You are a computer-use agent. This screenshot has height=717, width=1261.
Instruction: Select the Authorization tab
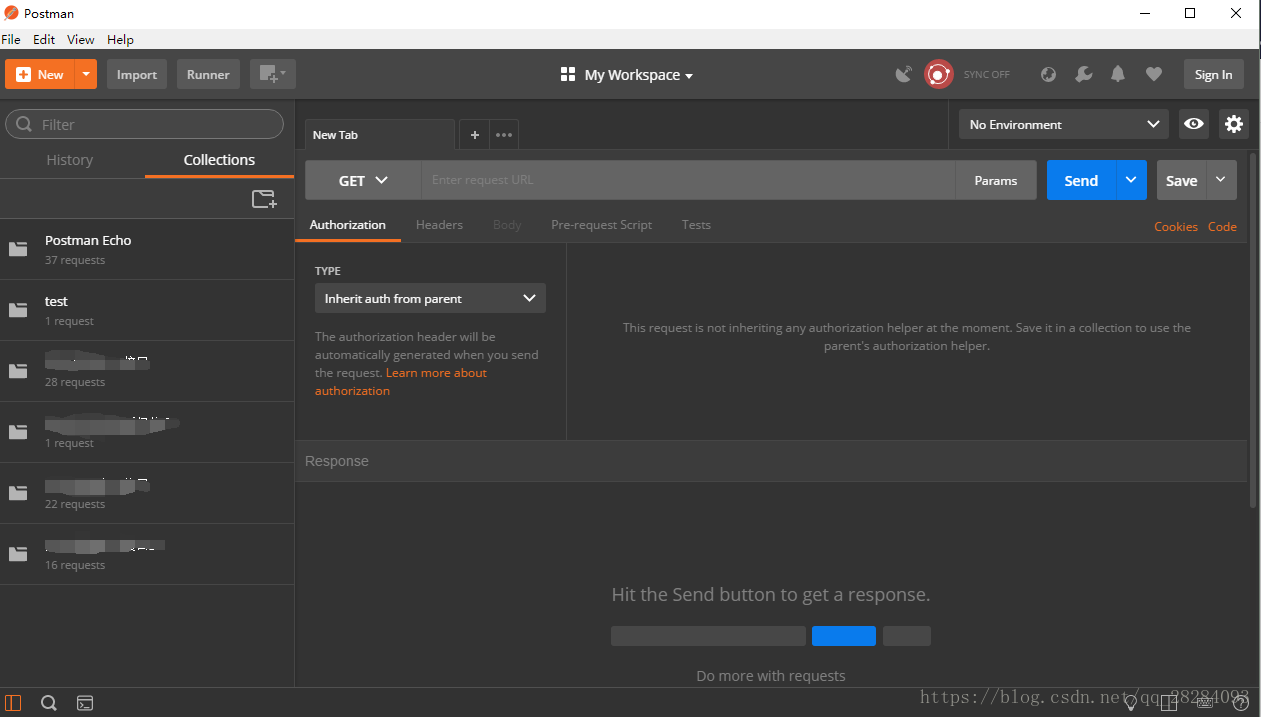pyautogui.click(x=348, y=225)
